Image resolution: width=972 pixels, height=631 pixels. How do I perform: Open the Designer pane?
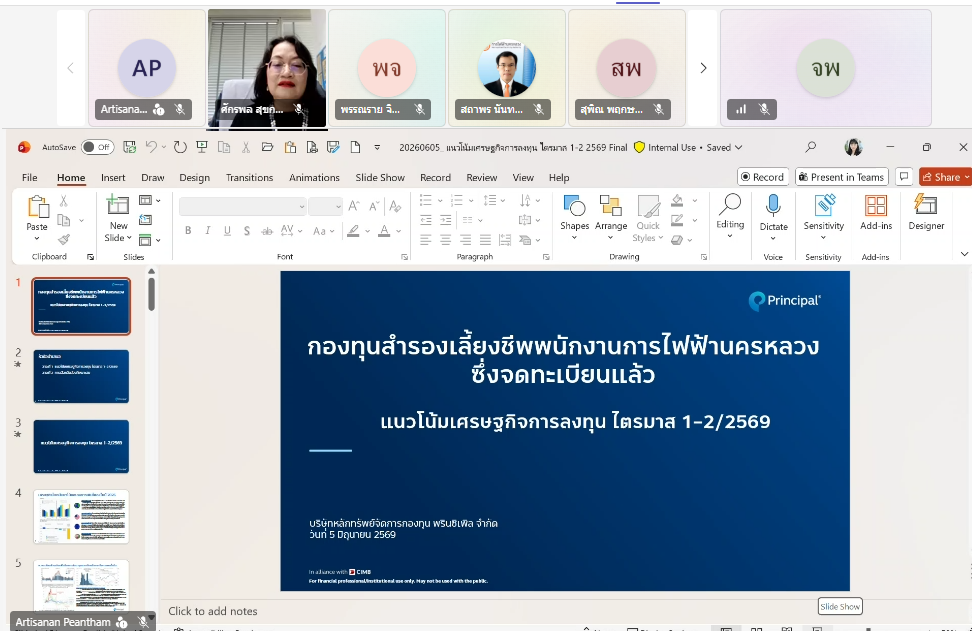(926, 212)
